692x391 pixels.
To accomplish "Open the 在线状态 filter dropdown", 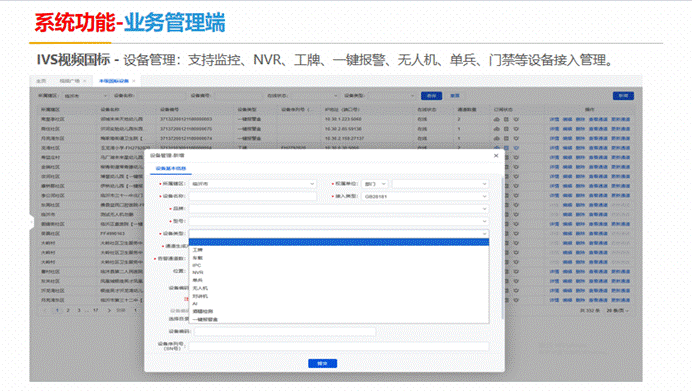I will (x=314, y=96).
